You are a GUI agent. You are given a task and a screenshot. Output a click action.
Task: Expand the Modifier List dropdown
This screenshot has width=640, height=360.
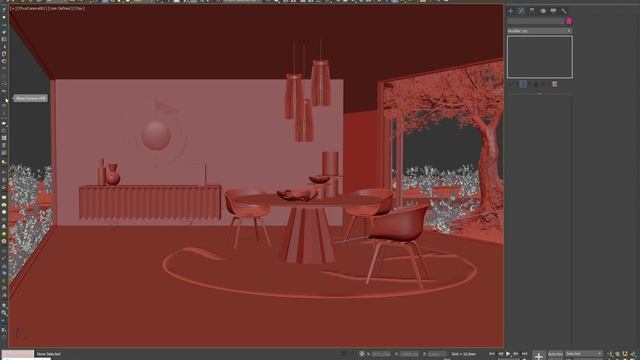pos(540,31)
